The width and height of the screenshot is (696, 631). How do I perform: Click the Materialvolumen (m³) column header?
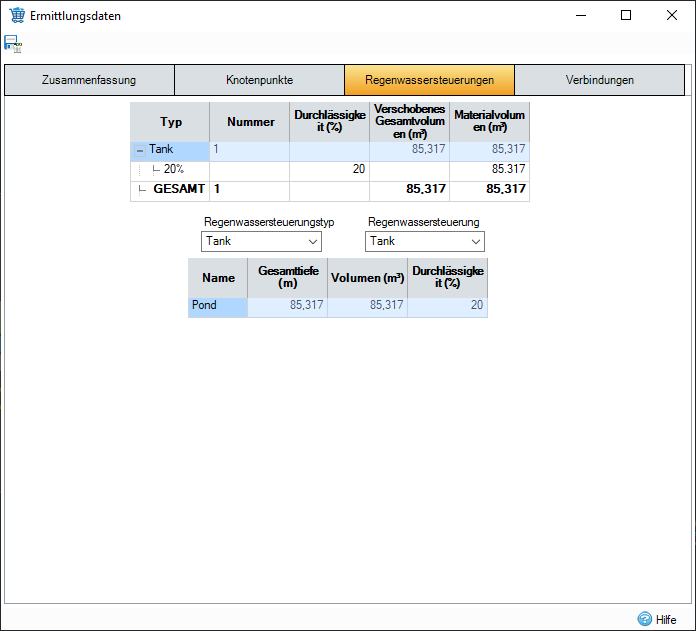pos(490,122)
